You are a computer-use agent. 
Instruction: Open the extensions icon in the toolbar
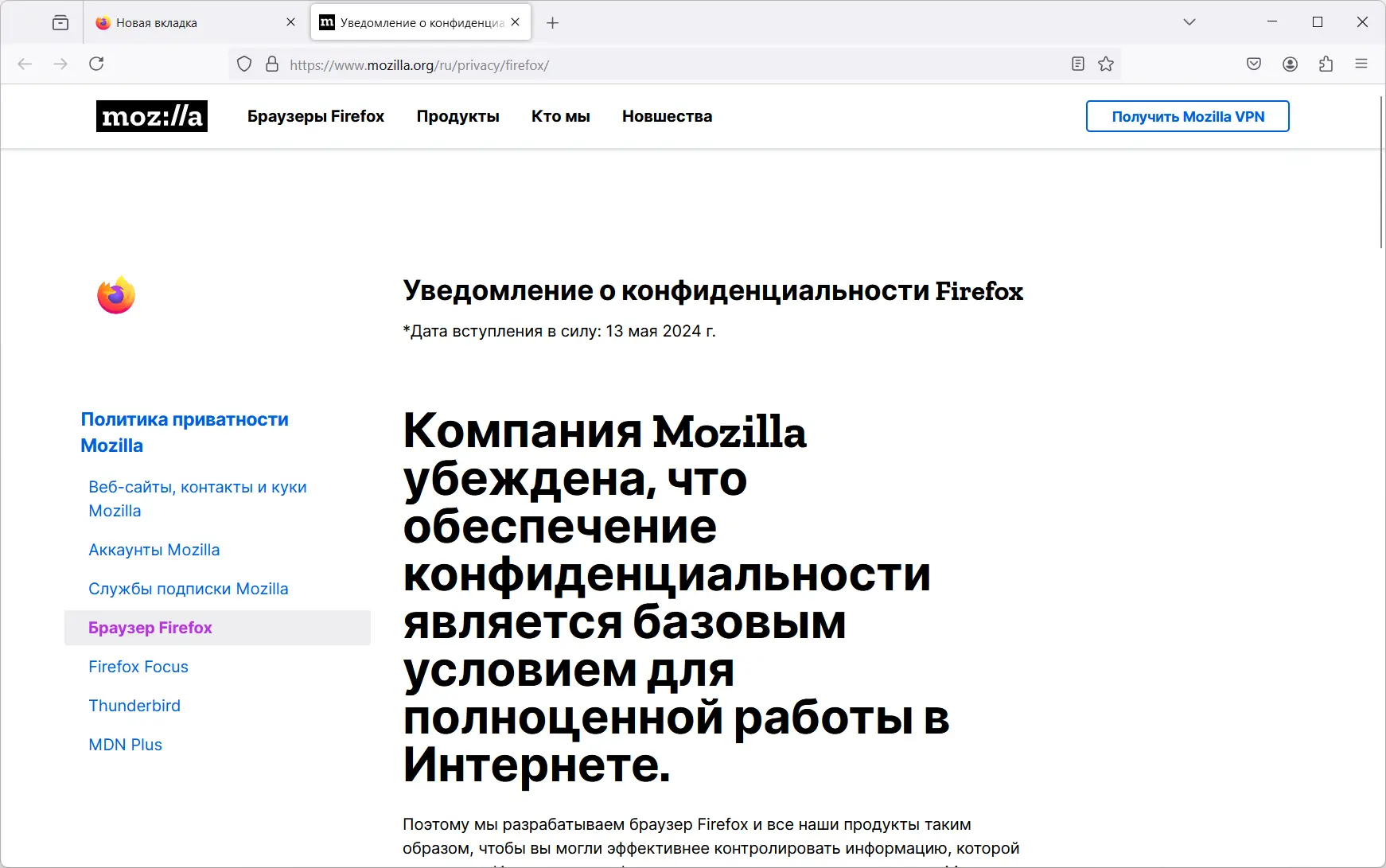coord(1326,64)
